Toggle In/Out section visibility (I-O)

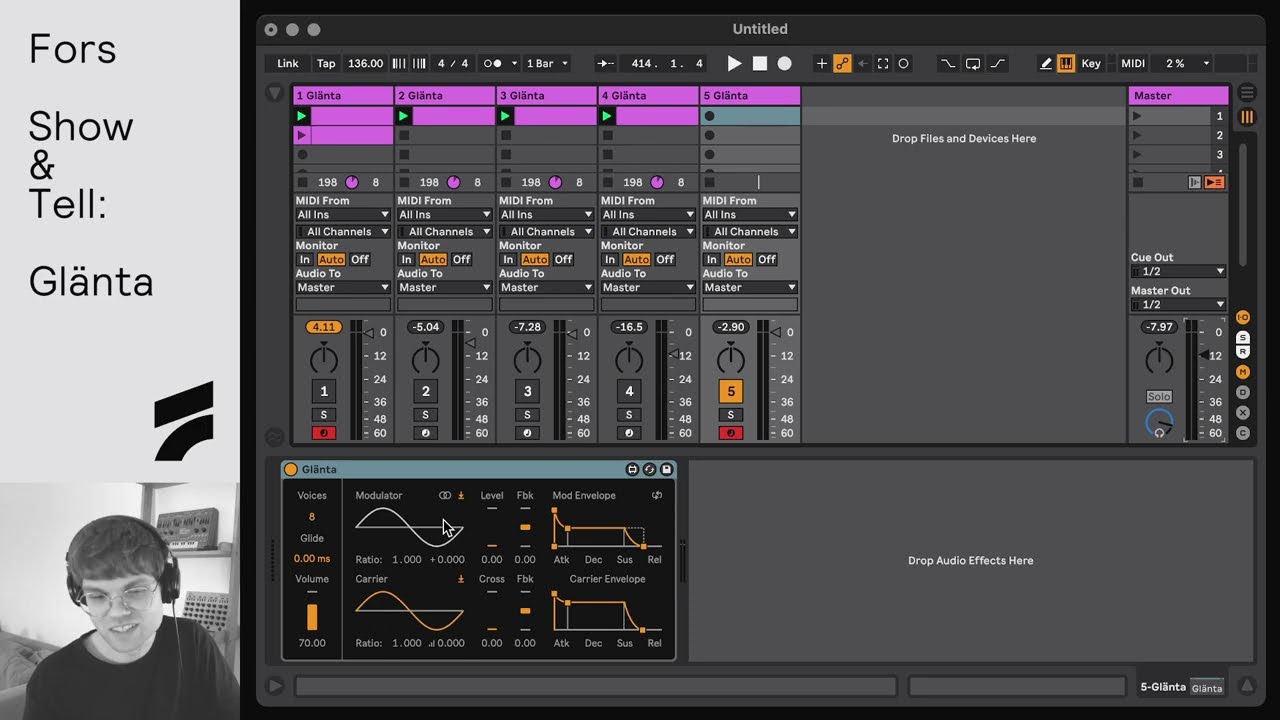(1243, 317)
